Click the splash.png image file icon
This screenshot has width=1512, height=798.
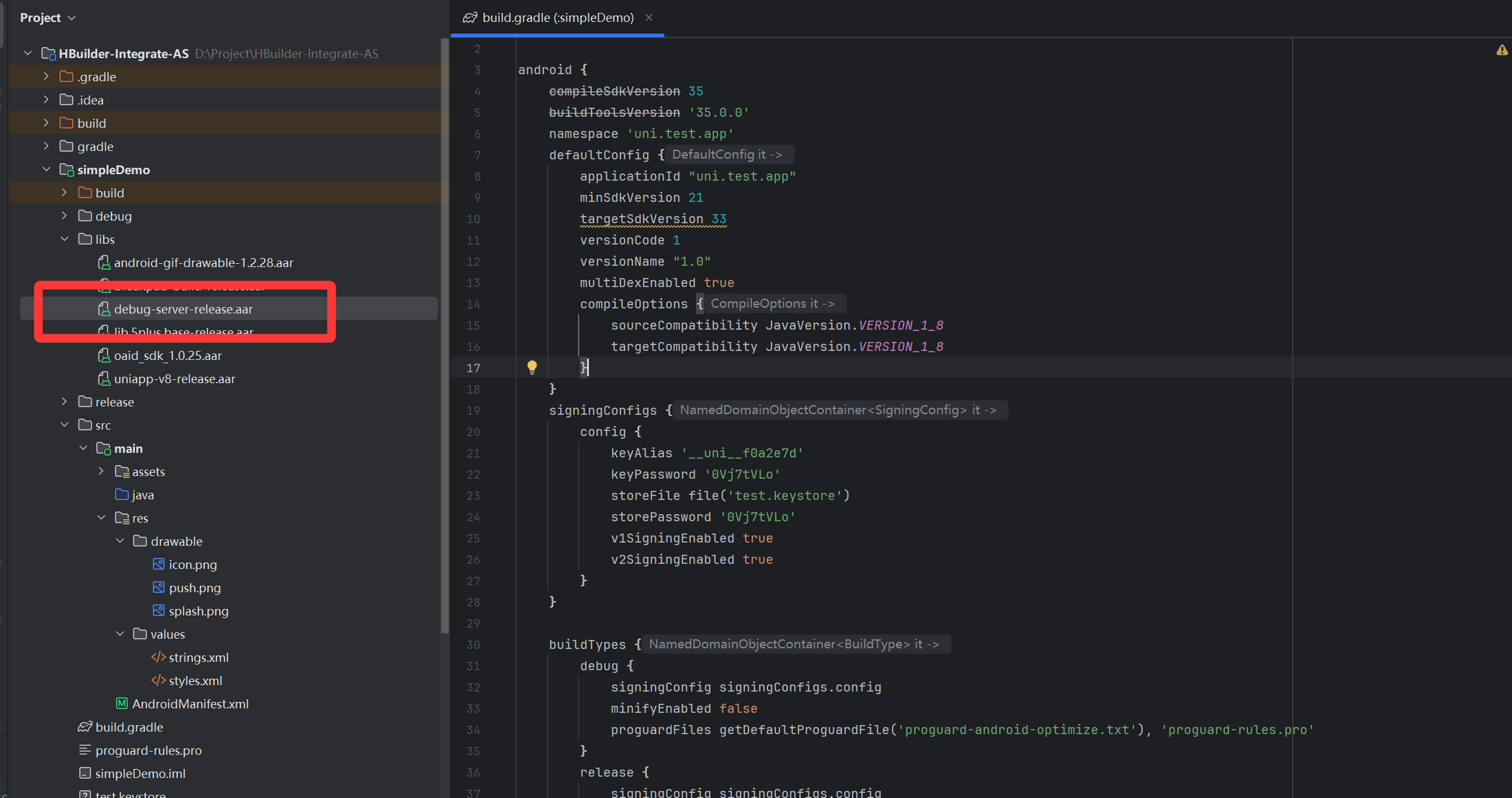point(158,610)
